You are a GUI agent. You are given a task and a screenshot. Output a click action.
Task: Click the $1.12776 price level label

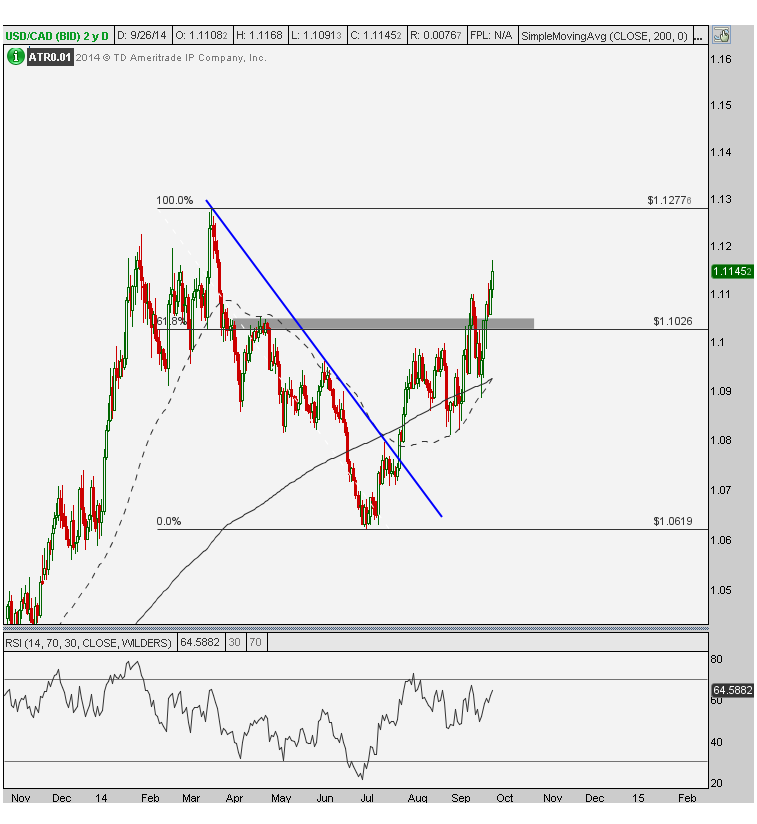[669, 200]
